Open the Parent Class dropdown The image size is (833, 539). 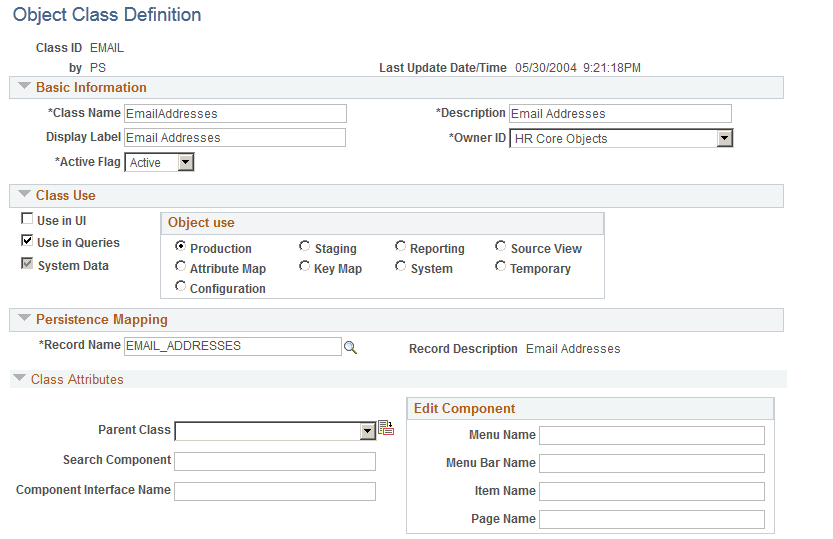[x=368, y=431]
